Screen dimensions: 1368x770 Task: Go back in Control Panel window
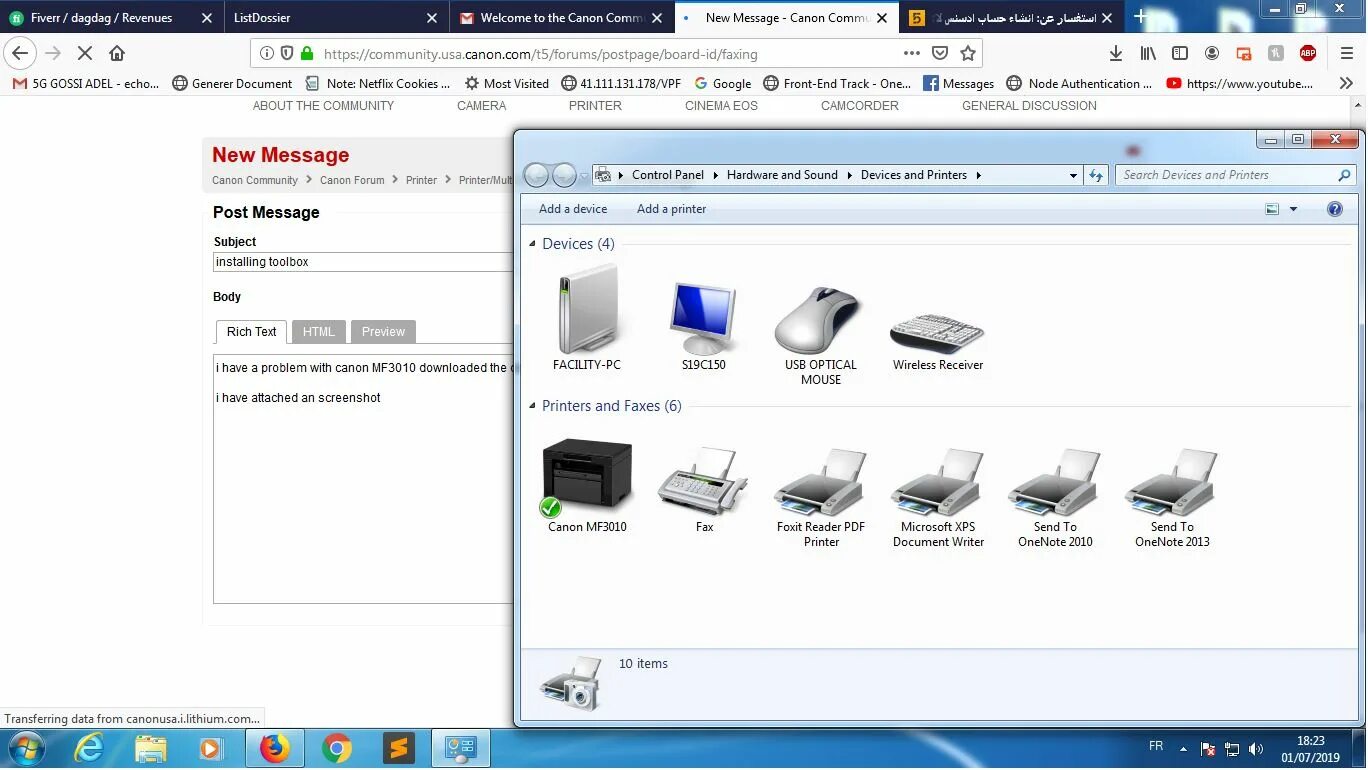pos(537,175)
